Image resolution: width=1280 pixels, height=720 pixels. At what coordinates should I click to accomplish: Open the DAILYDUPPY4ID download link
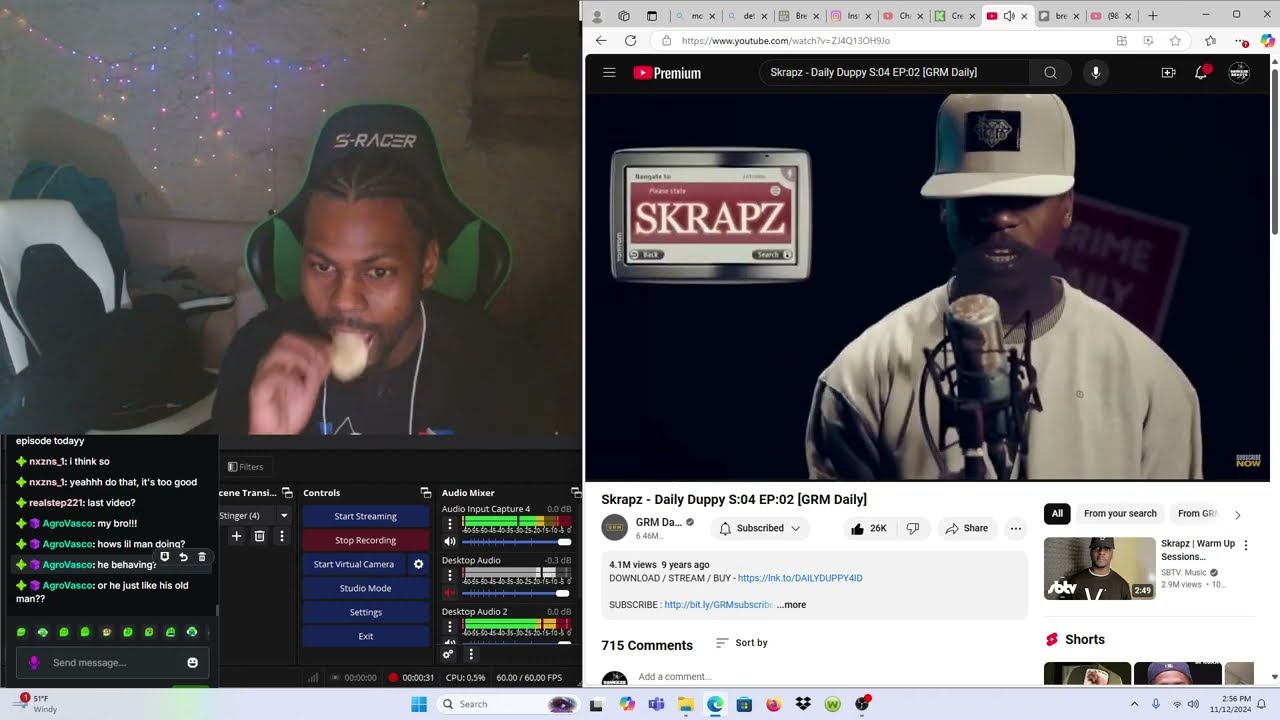(800, 578)
